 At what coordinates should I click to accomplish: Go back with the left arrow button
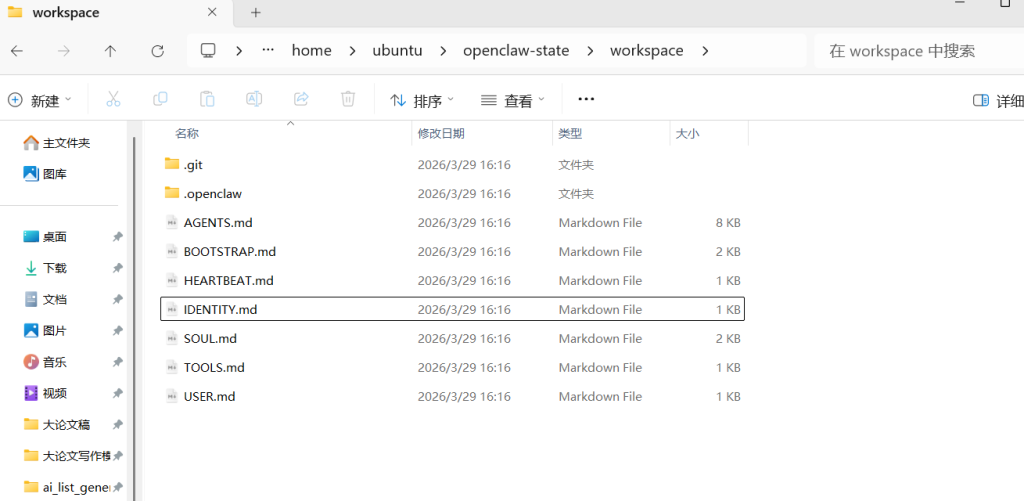[17, 51]
